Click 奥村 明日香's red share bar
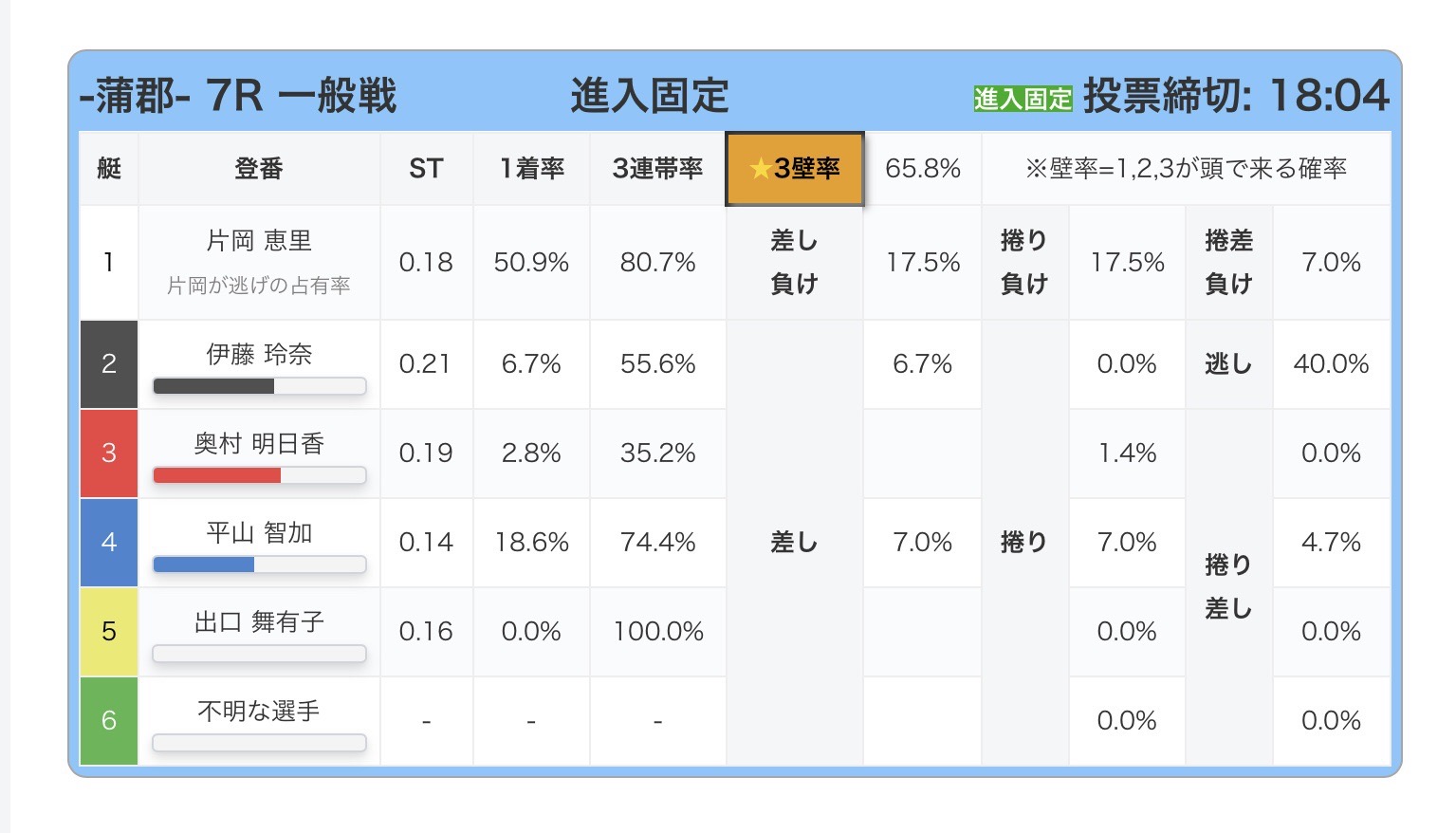Viewport: 1456px width, 833px height. 217,475
